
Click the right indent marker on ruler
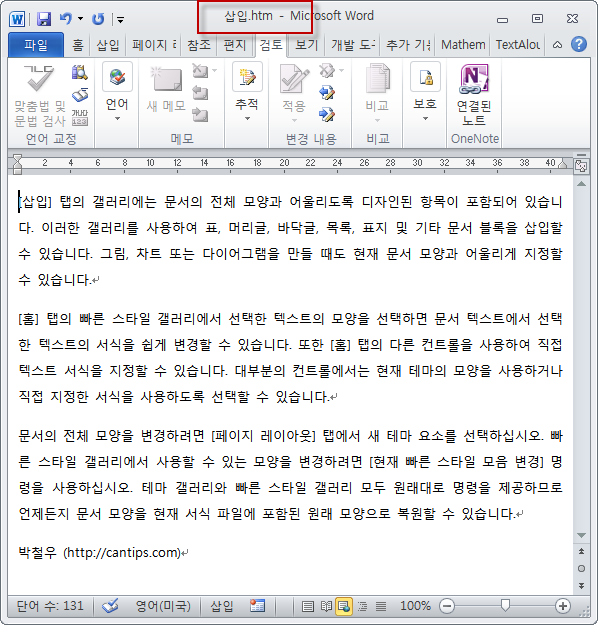pyautogui.click(x=563, y=163)
